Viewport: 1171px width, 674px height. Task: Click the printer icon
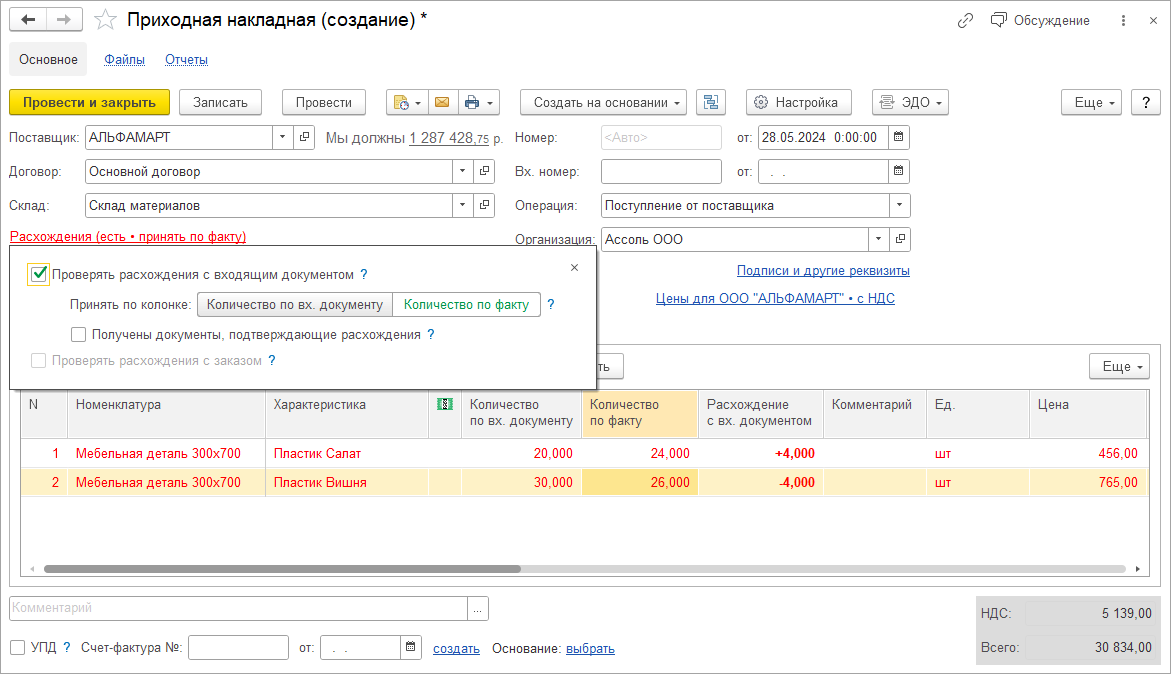pos(472,102)
